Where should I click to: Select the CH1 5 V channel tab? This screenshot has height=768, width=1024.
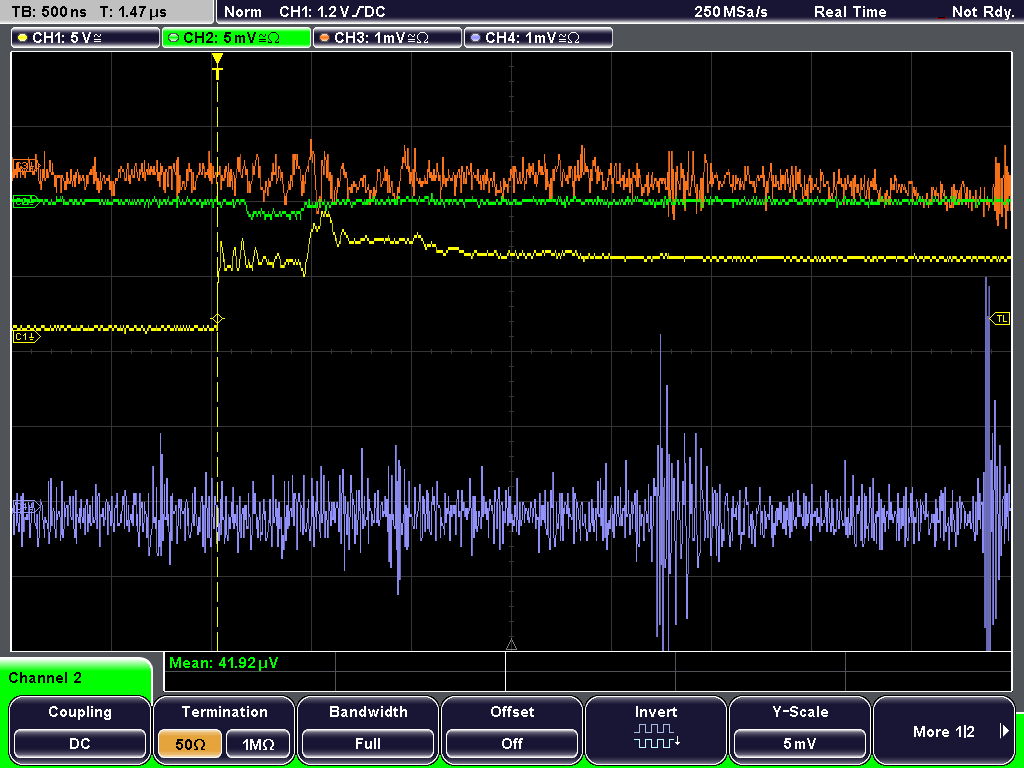click(85, 38)
